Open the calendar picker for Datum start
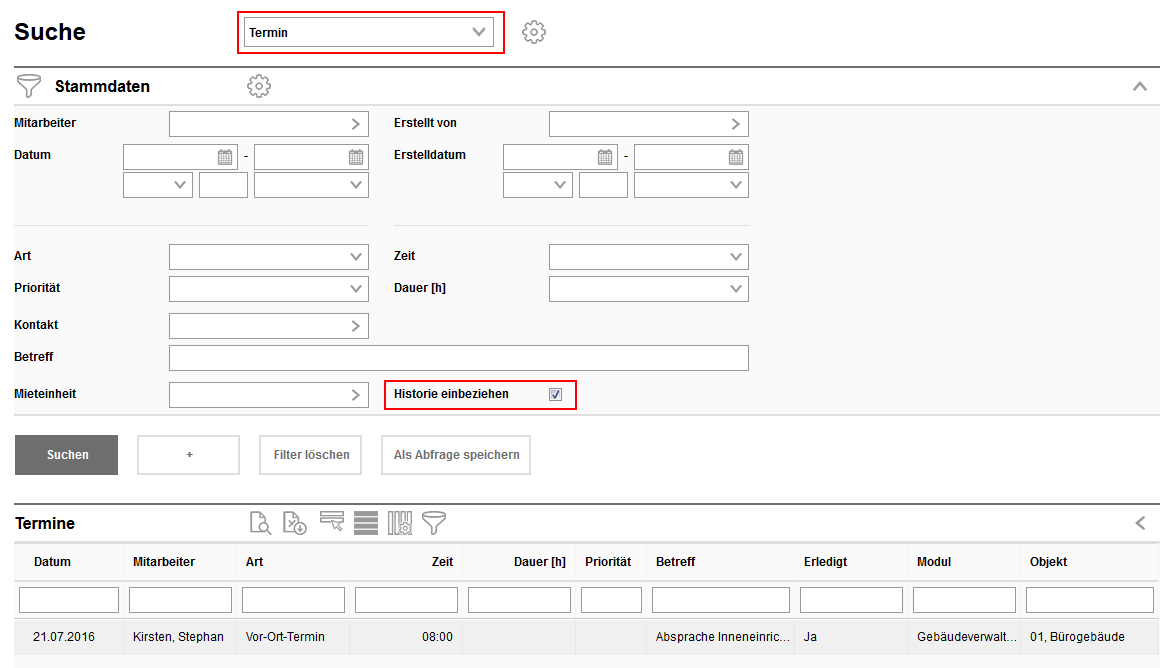1174x668 pixels. [225, 157]
